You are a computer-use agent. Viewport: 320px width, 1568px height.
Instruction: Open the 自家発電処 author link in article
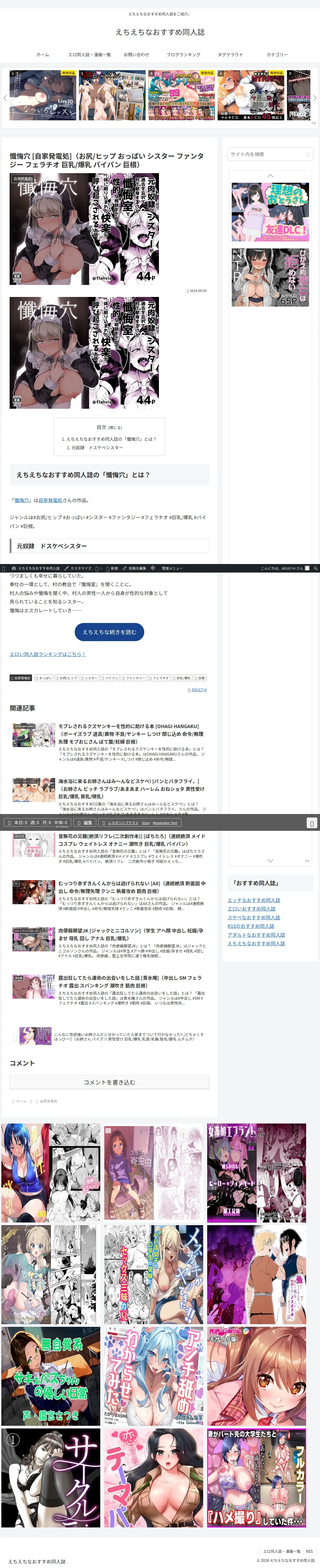(x=50, y=500)
